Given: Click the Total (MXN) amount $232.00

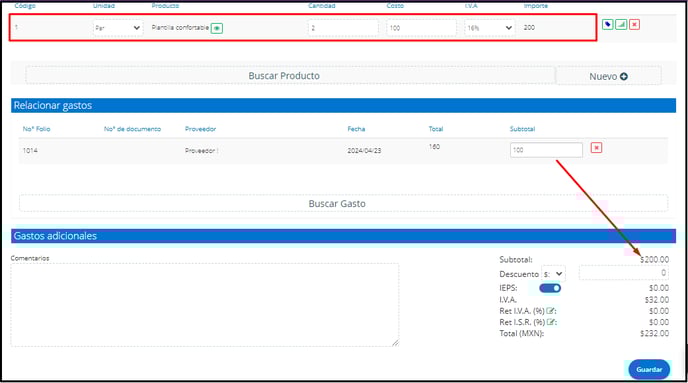Looking at the screenshot, I should point(654,333).
